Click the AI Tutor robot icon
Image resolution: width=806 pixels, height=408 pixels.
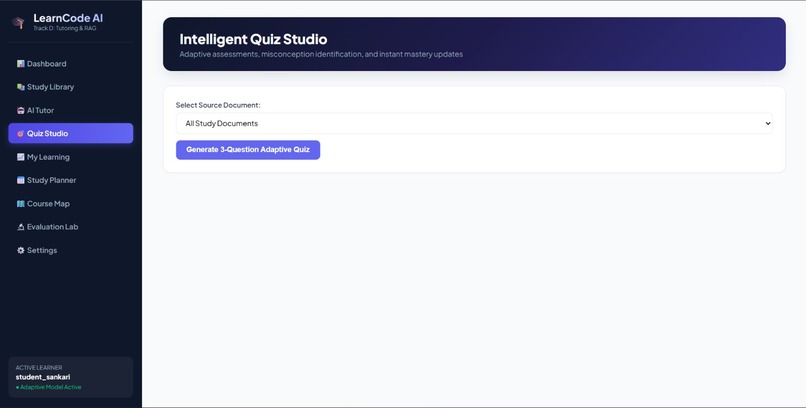(21, 110)
